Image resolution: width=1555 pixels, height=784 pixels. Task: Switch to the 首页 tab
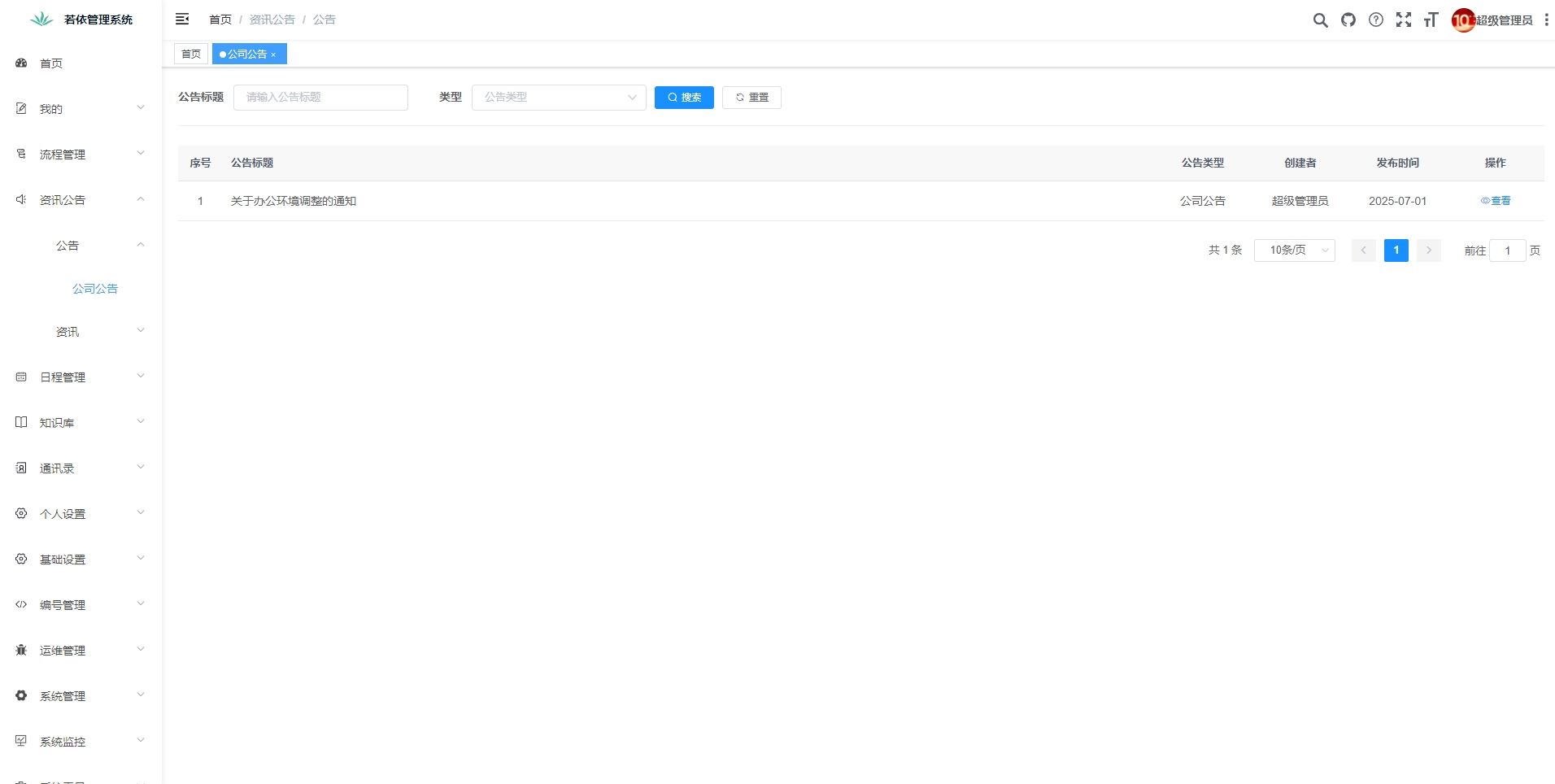click(x=191, y=54)
